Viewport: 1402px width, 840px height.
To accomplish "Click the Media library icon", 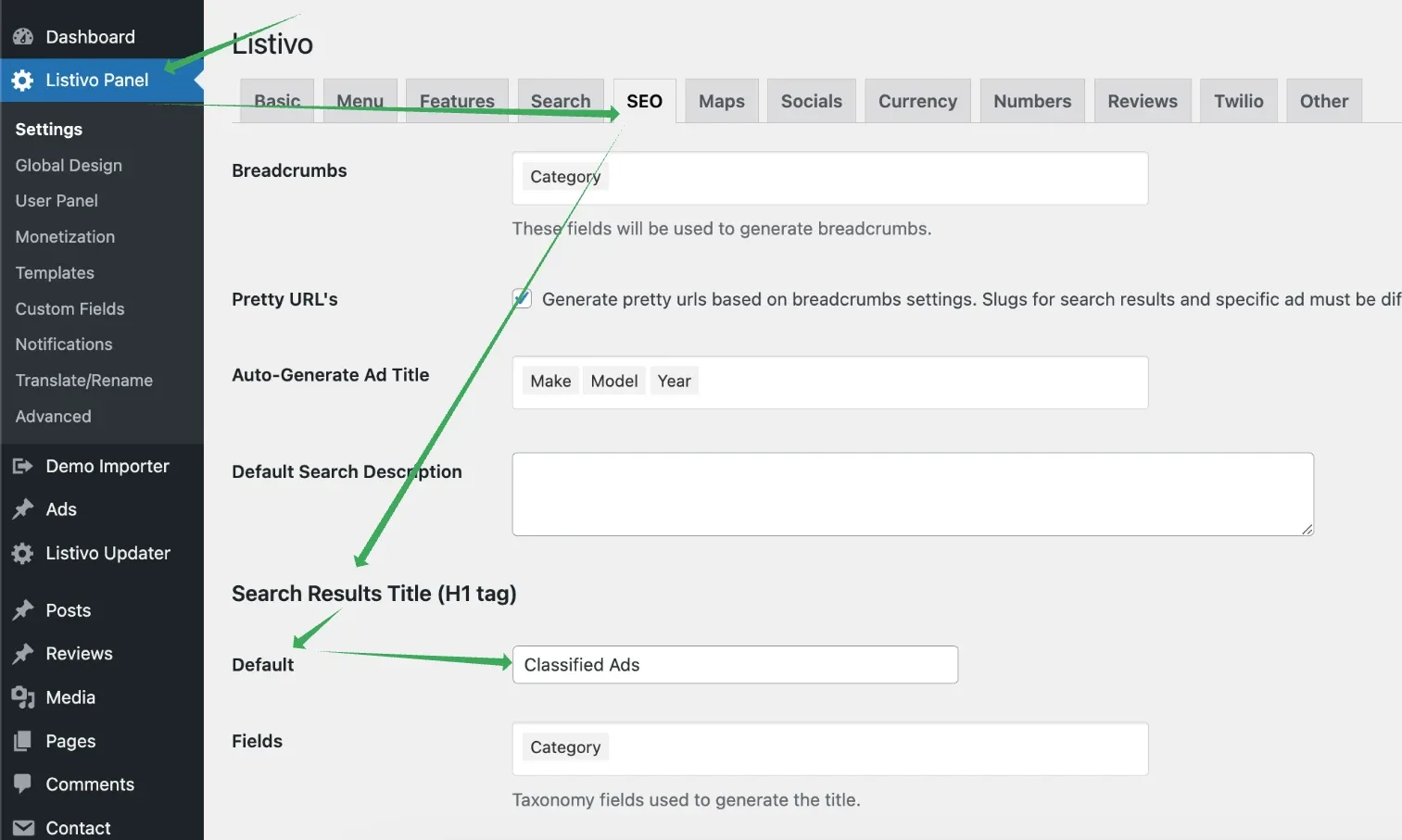I will [23, 697].
